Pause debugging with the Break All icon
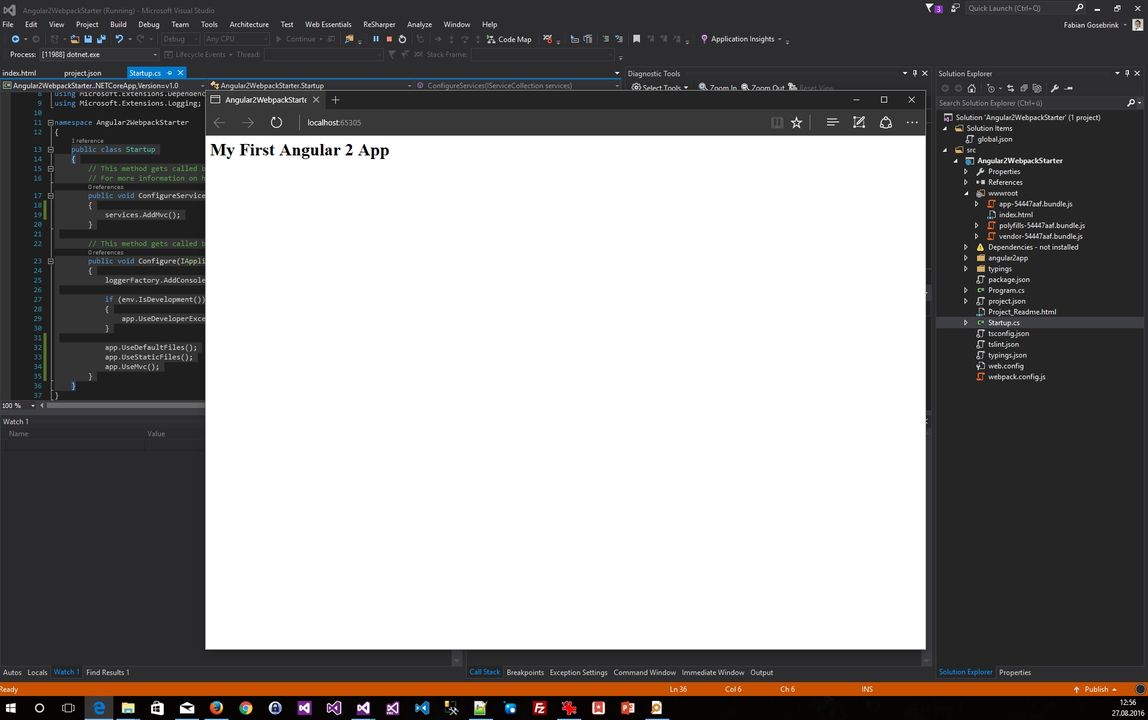 point(376,39)
